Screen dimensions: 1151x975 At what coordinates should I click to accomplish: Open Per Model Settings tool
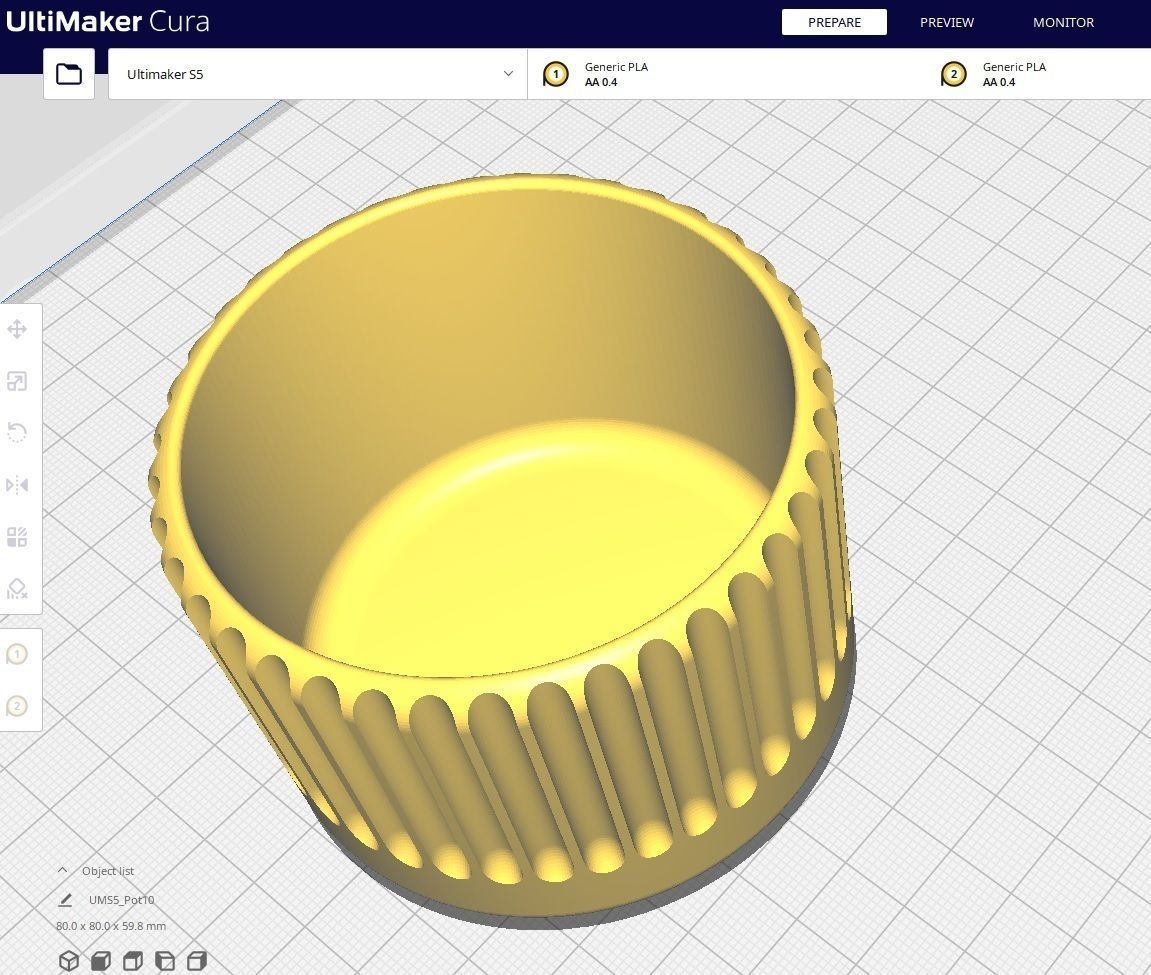(17, 537)
